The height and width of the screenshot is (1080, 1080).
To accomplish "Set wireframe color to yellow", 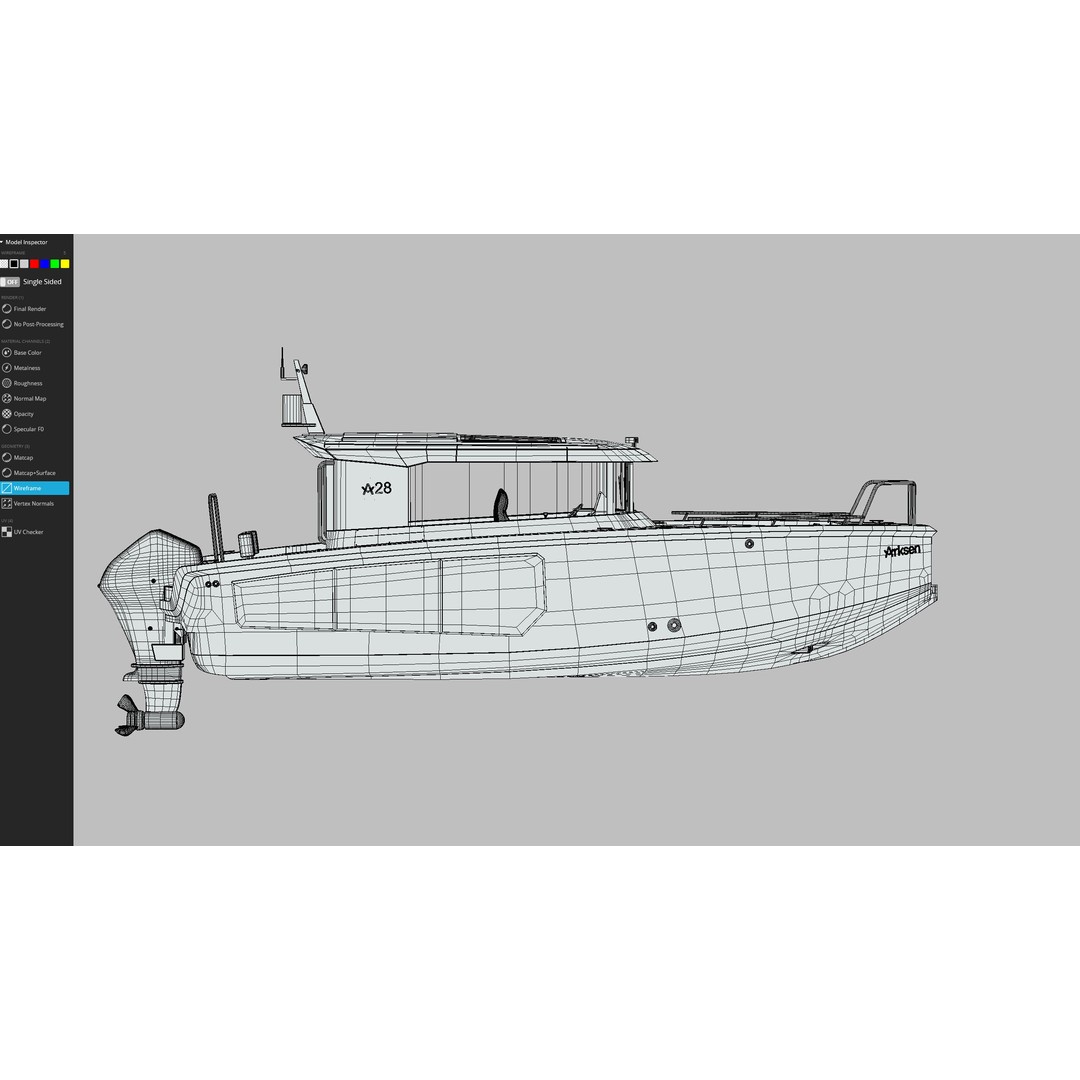I will [x=65, y=264].
